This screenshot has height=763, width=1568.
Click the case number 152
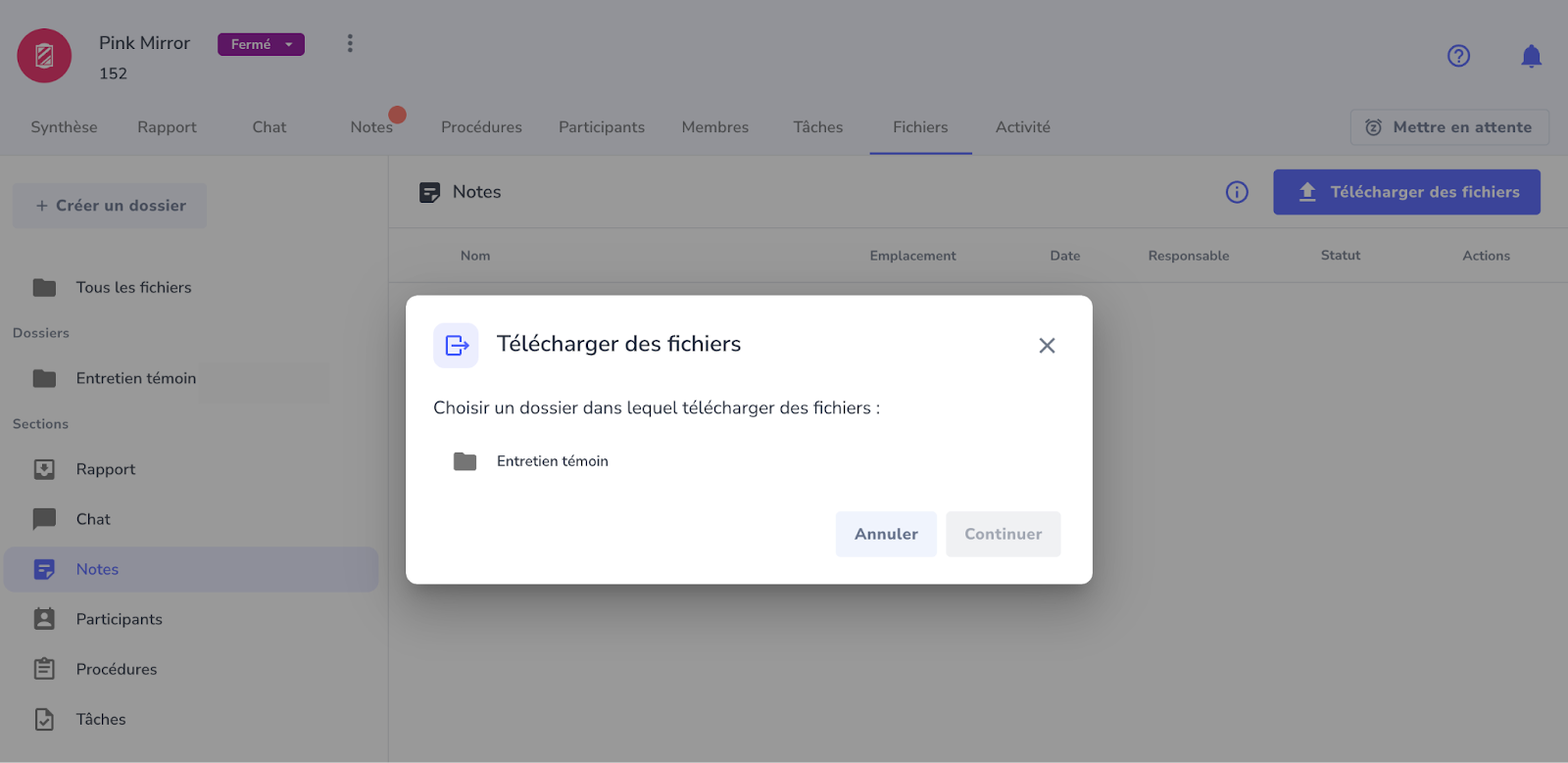pos(113,73)
